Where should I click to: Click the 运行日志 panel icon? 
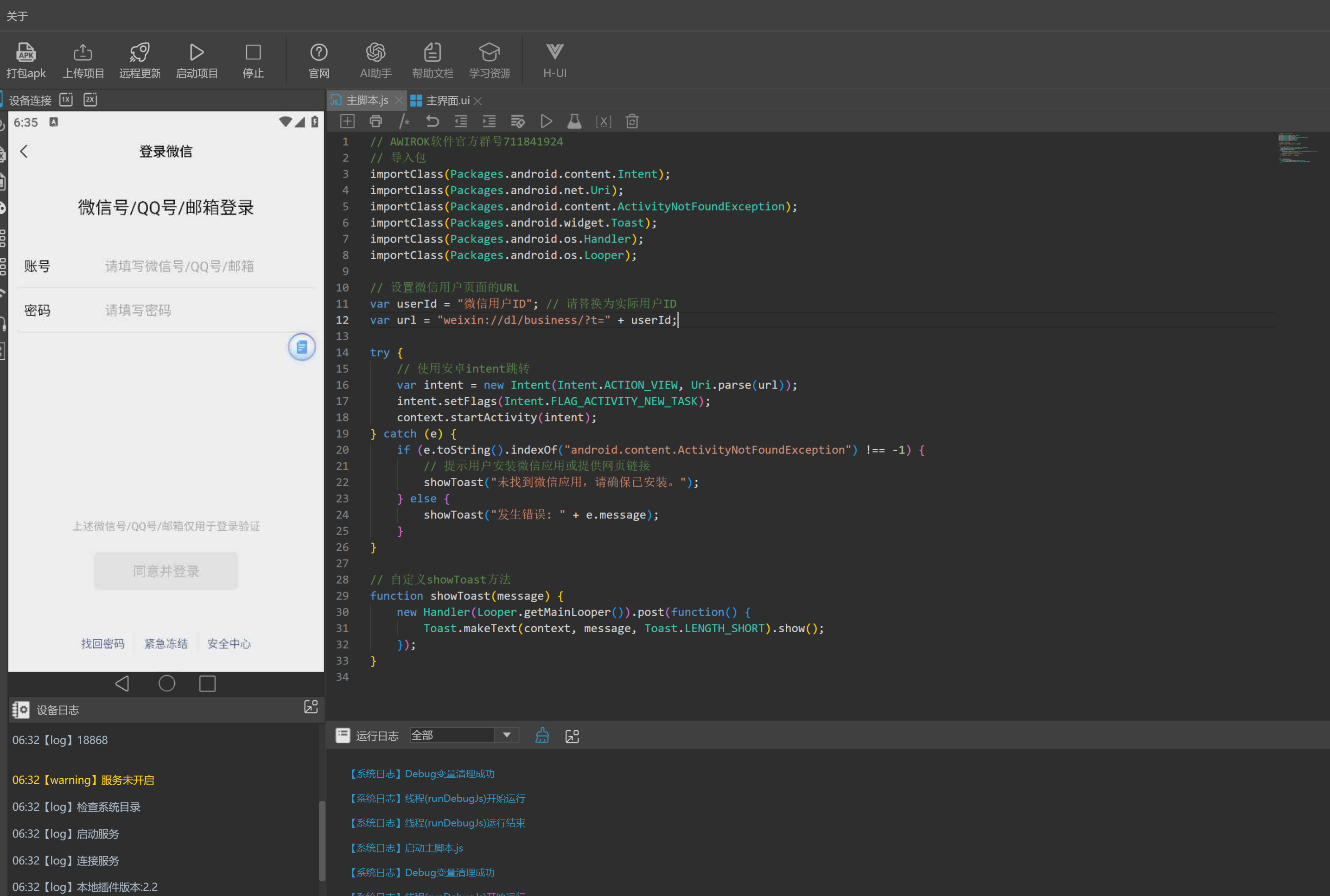(x=343, y=736)
